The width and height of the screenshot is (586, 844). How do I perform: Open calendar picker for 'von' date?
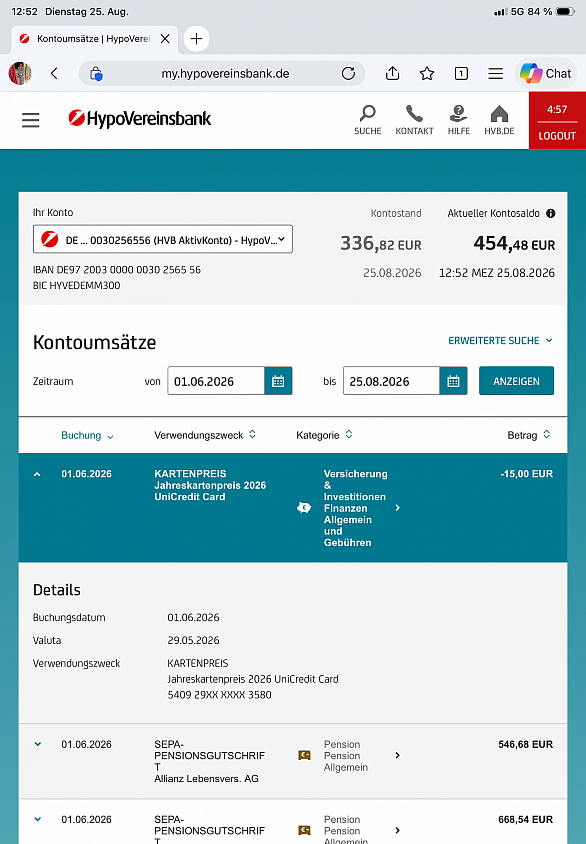coord(278,381)
